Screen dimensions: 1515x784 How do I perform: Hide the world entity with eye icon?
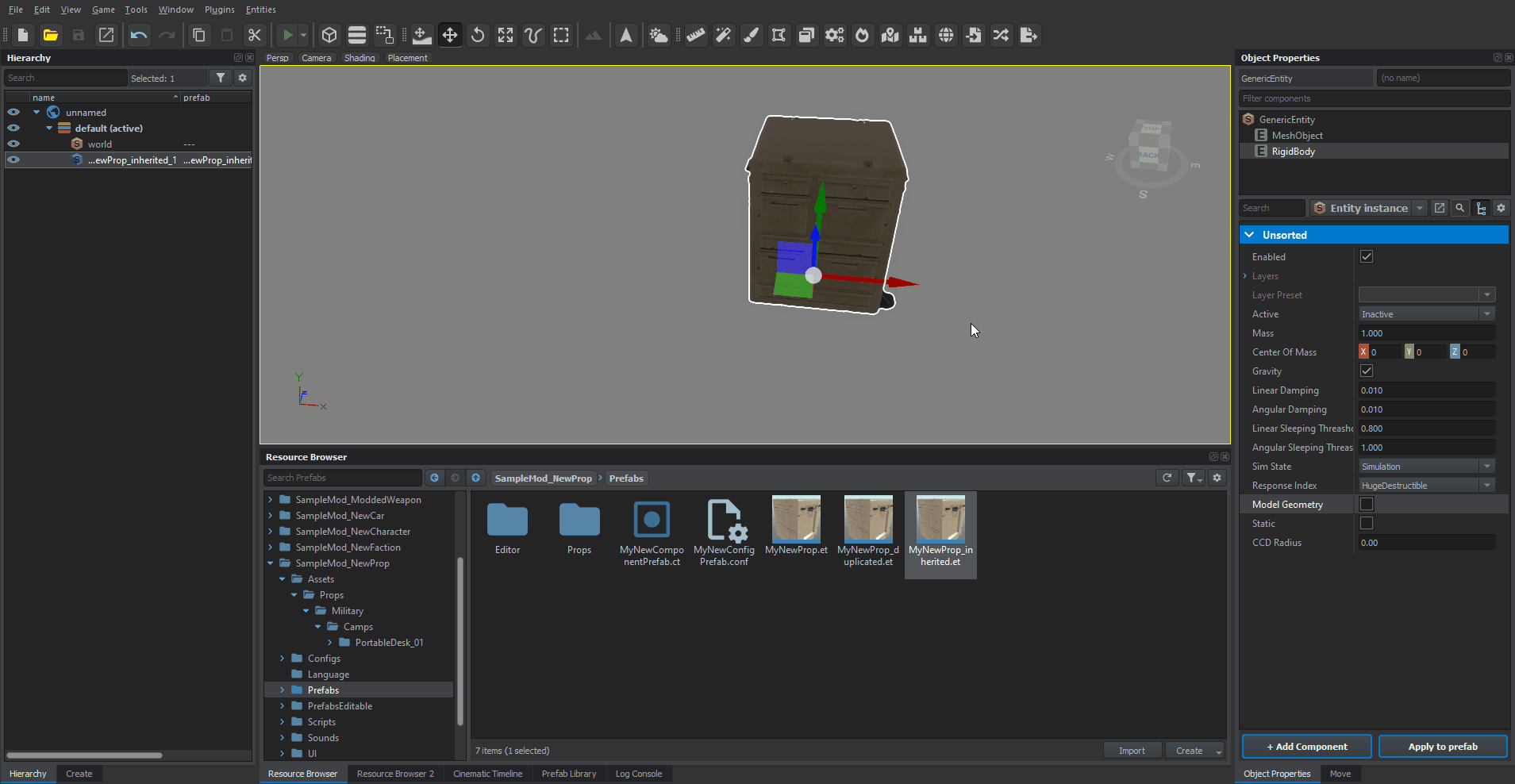click(13, 144)
